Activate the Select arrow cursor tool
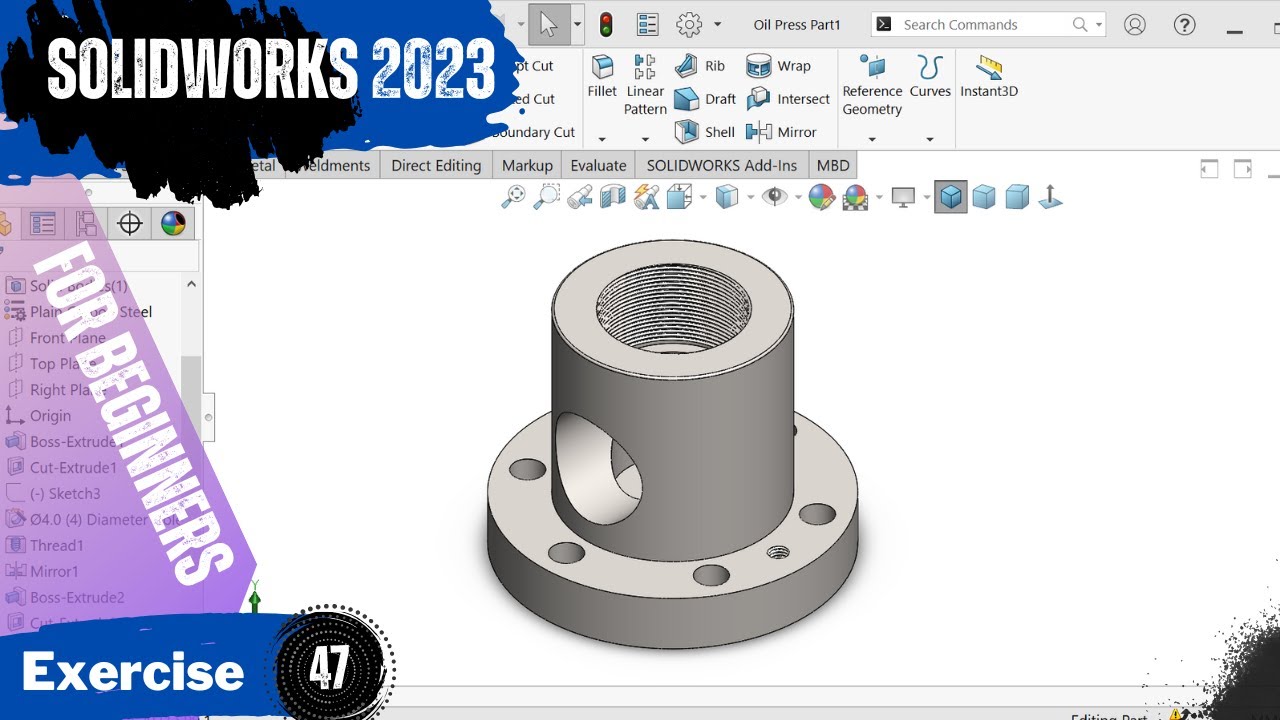The image size is (1280, 720). pos(548,24)
